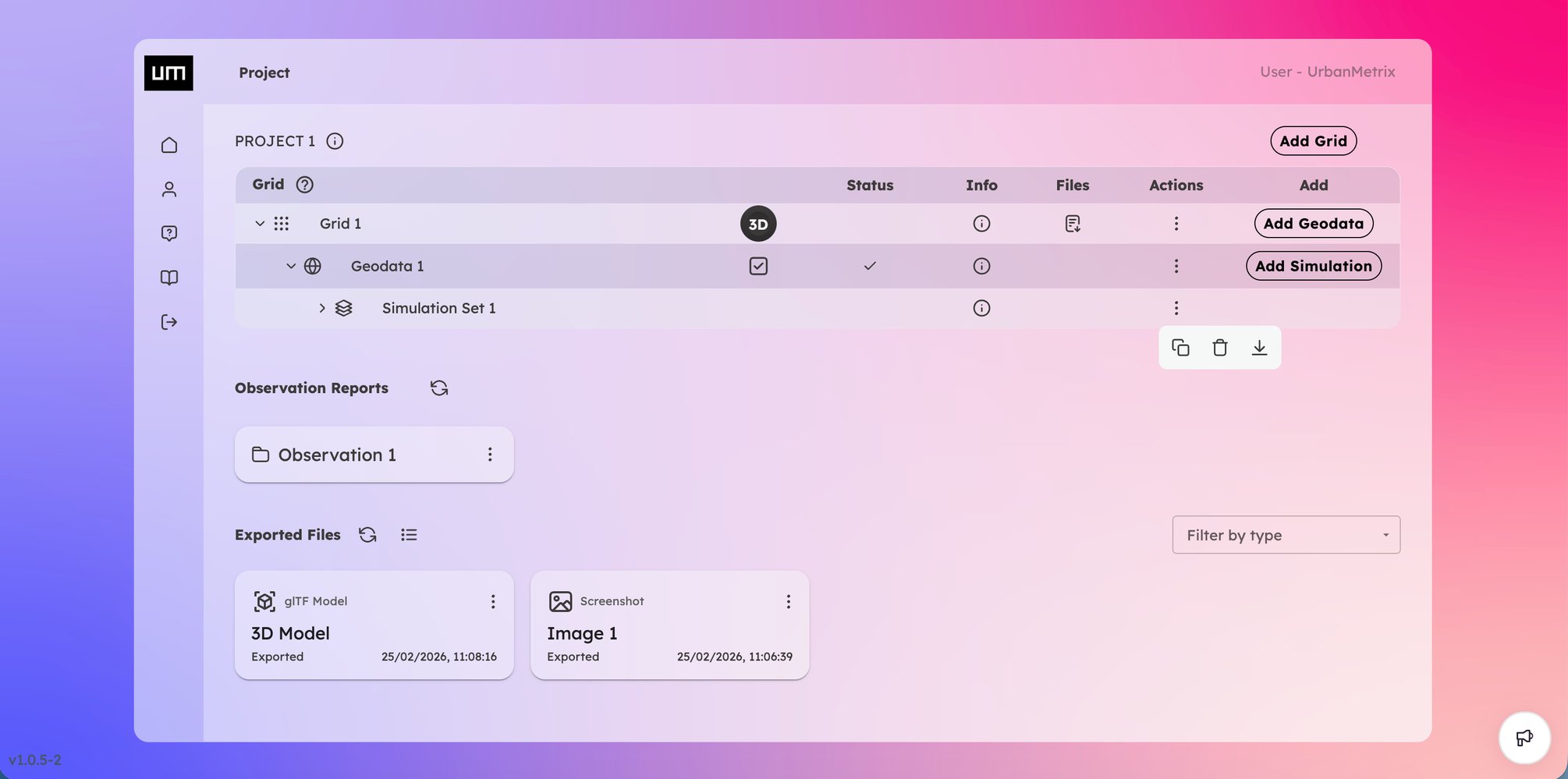Show info for Grid 1 row
Viewport: 1568px width, 779px height.
click(x=981, y=224)
